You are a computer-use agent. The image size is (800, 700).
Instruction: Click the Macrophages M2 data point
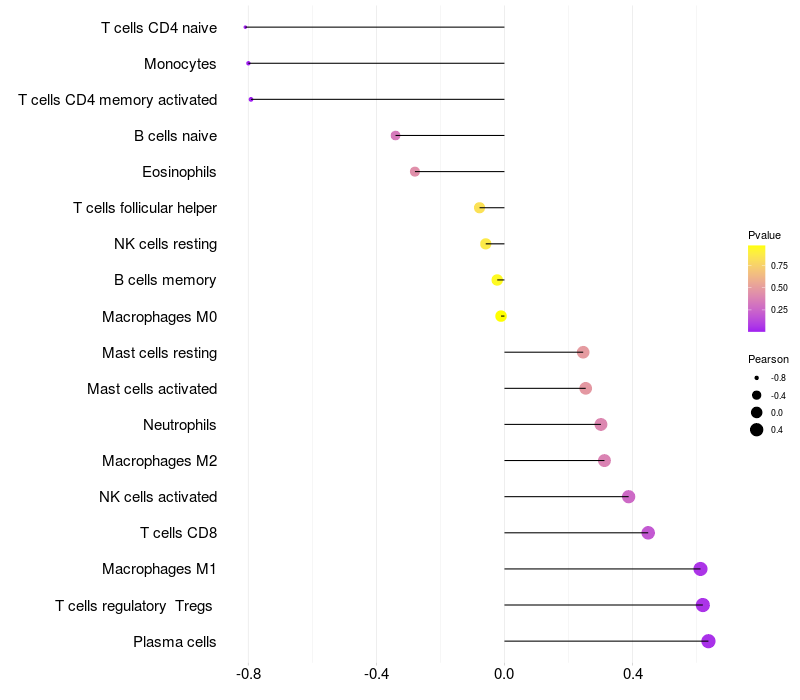pyautogui.click(x=605, y=461)
